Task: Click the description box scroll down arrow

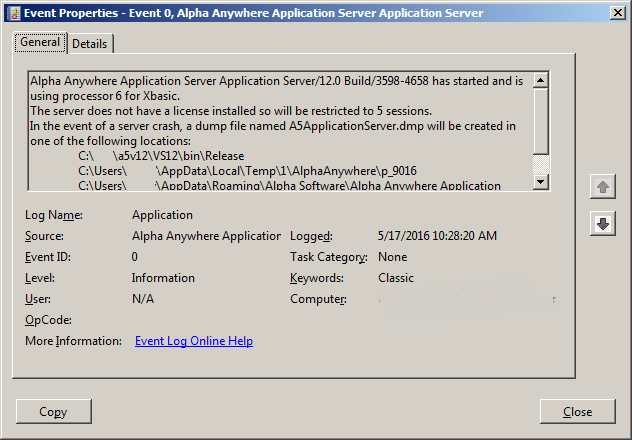Action: click(x=541, y=181)
